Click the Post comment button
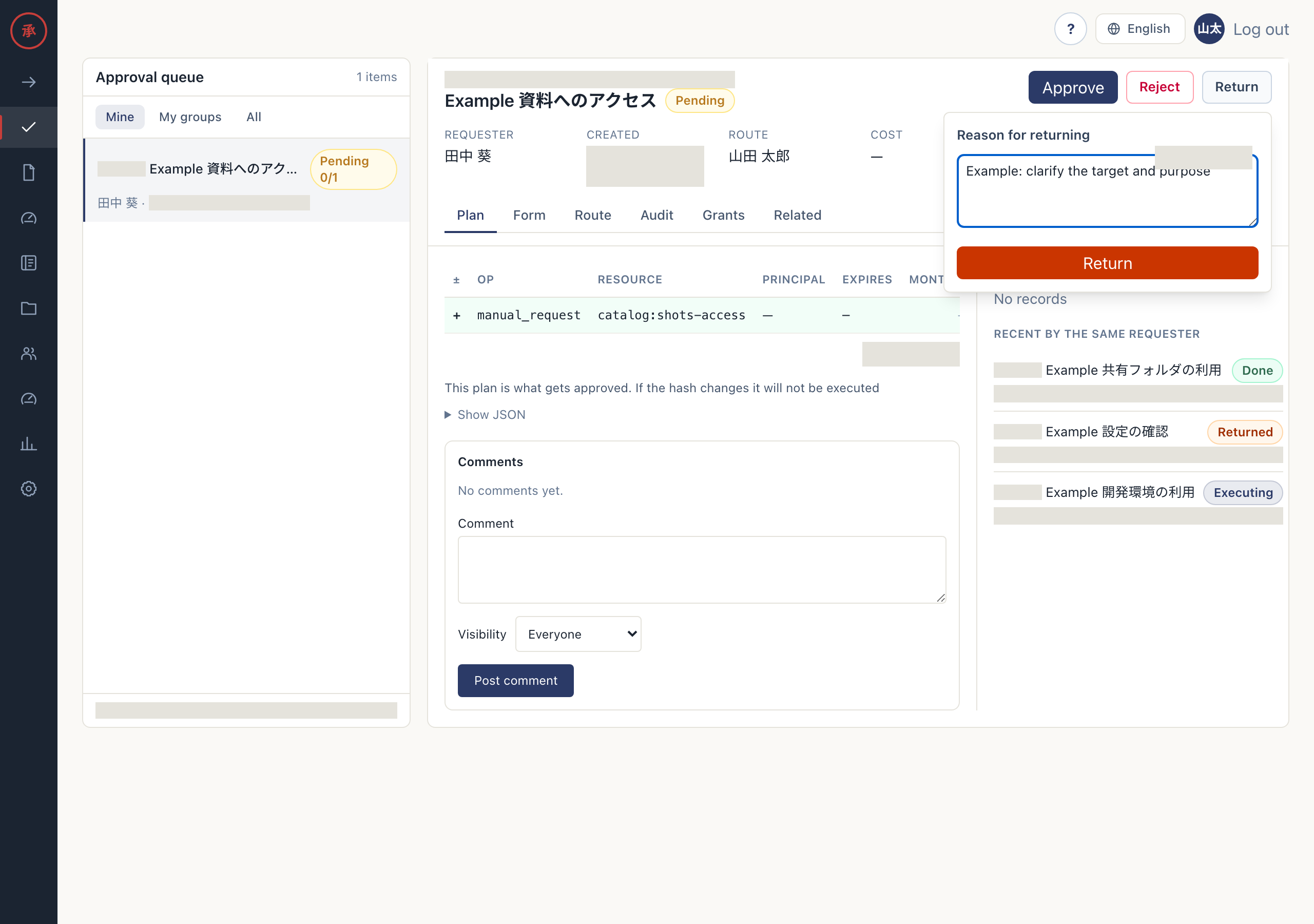The height and width of the screenshot is (924, 1314). (516, 680)
